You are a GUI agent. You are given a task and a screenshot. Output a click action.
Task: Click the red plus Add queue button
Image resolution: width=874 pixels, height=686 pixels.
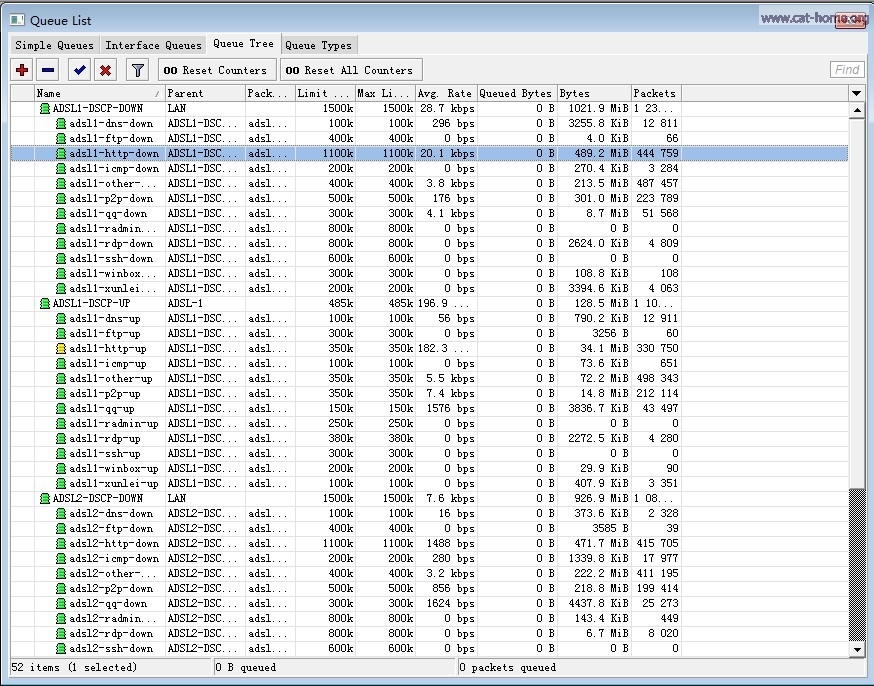point(22,70)
